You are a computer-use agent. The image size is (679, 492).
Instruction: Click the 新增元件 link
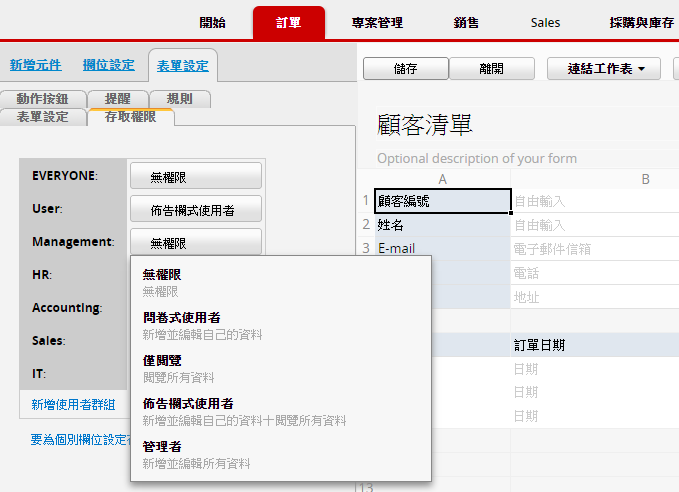(x=36, y=65)
